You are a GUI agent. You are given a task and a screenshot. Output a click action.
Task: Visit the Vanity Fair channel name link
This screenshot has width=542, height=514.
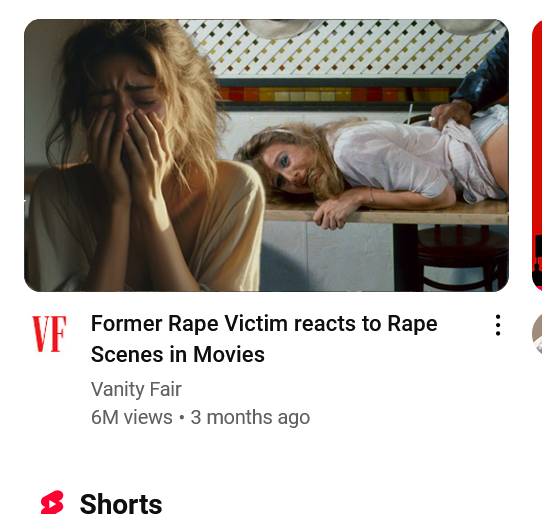point(136,389)
